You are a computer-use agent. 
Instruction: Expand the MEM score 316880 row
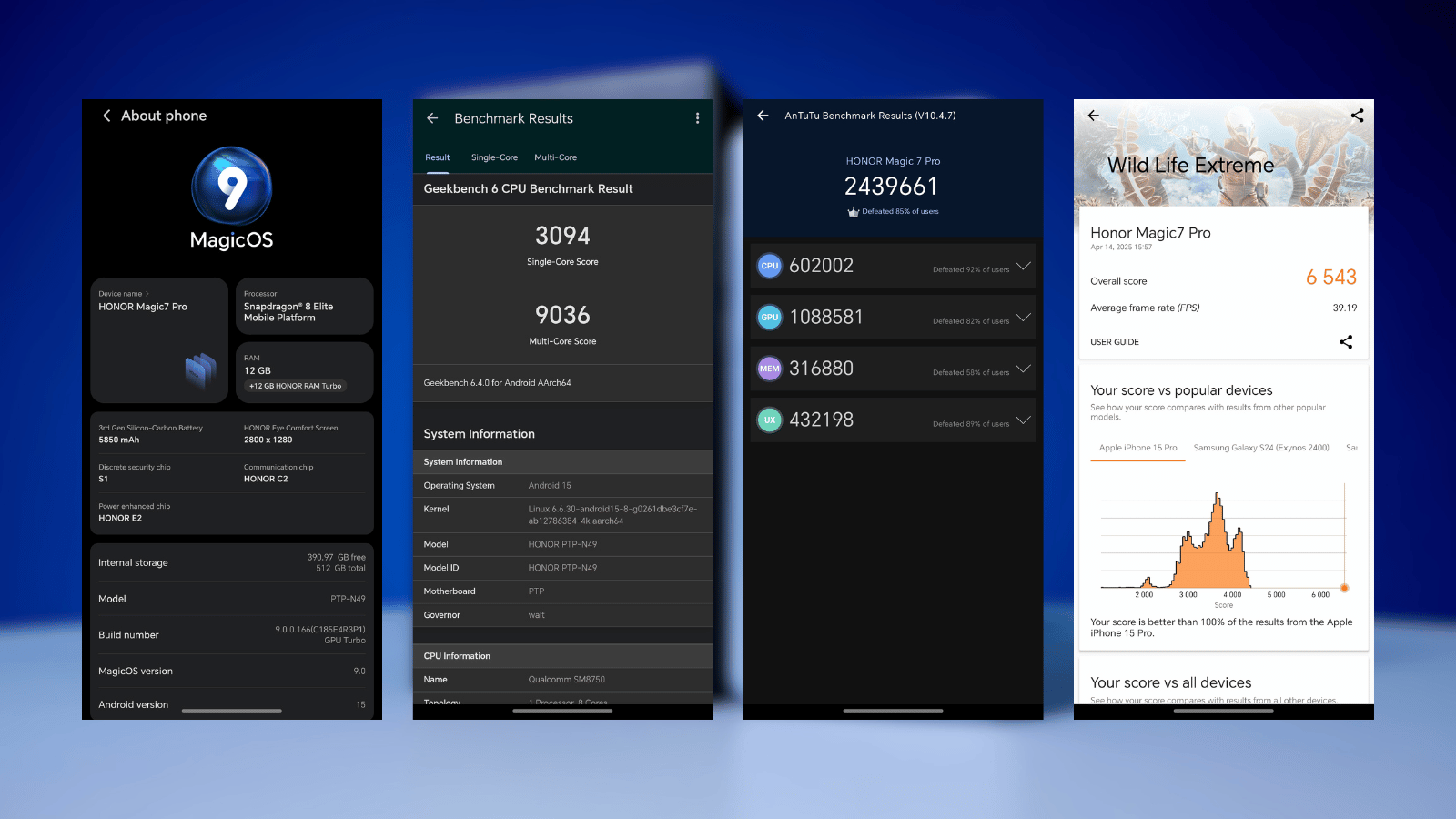pos(1023,369)
